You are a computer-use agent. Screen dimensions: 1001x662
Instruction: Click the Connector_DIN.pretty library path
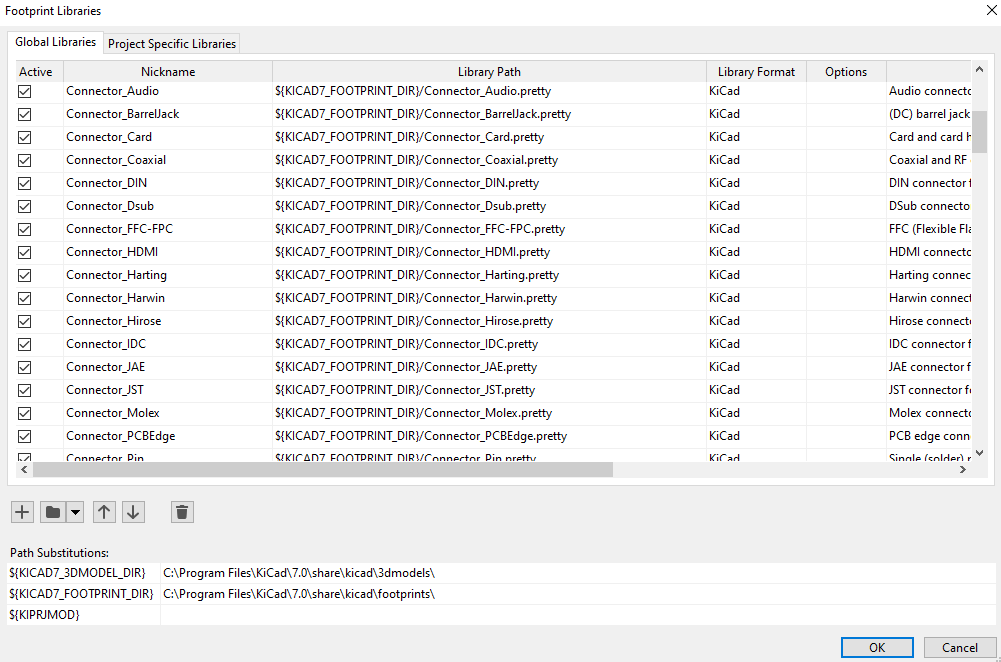490,183
